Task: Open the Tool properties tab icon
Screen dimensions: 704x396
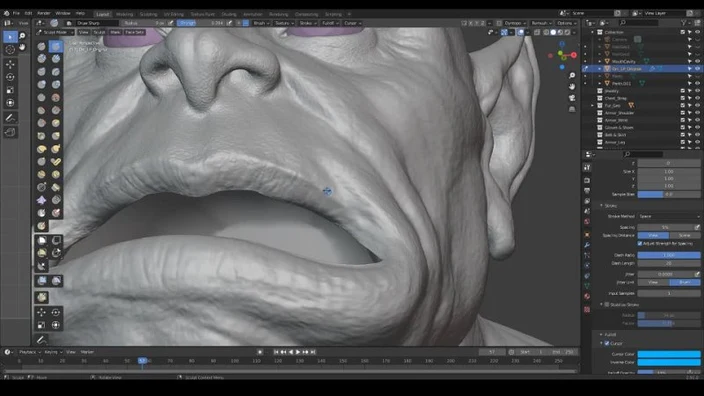Action: 587,167
